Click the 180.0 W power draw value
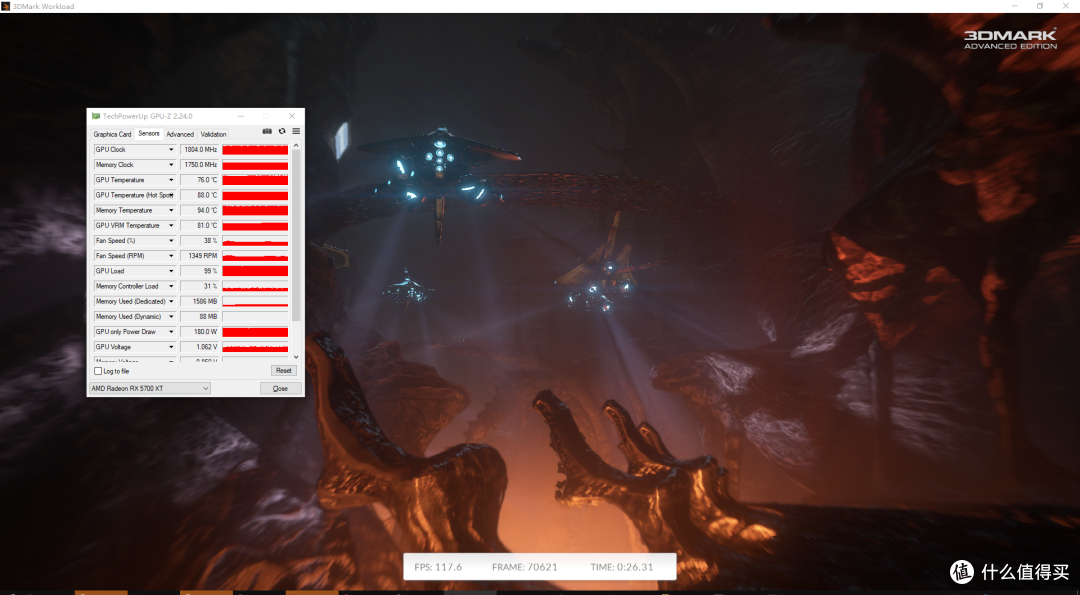The height and width of the screenshot is (595, 1080). tap(199, 331)
